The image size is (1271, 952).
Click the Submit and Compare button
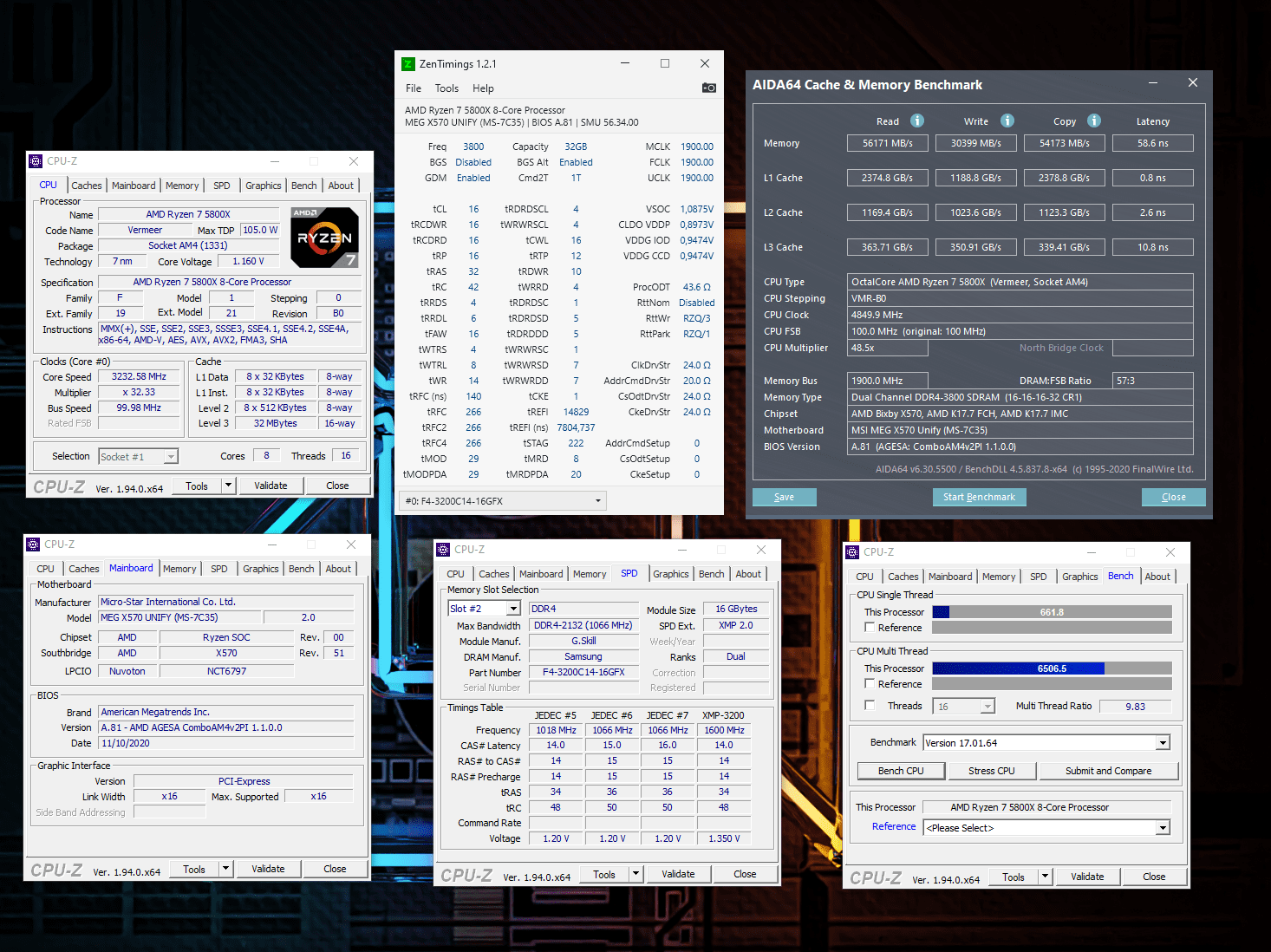[1108, 771]
